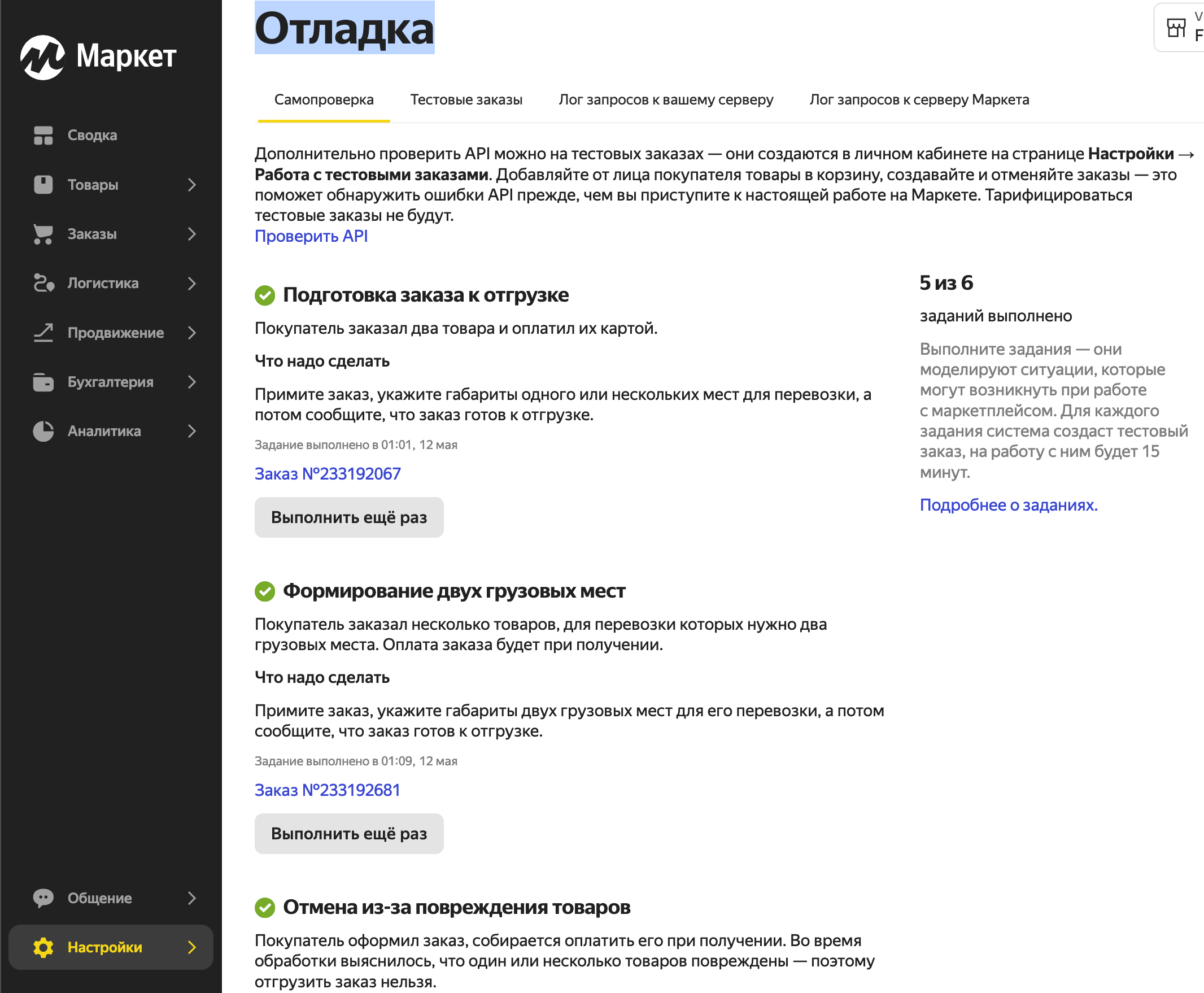Click the Настройки gear icon

[x=43, y=947]
